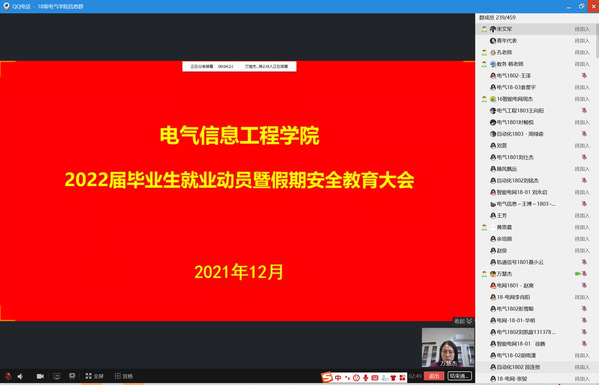Click Sogou soft keyboard icon
This screenshot has width=599, height=385.
coord(375,377)
